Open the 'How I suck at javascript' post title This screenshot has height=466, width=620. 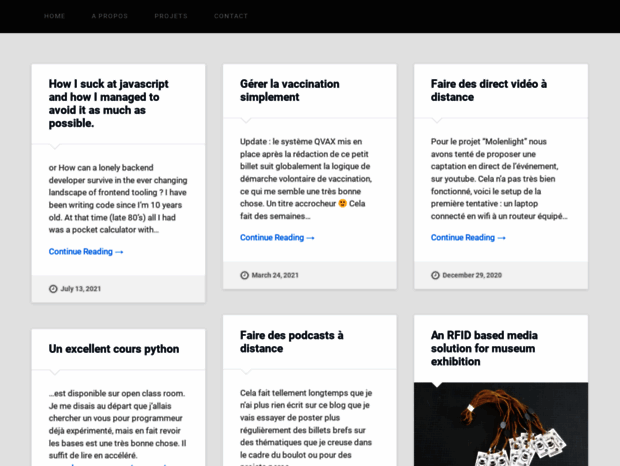109,104
